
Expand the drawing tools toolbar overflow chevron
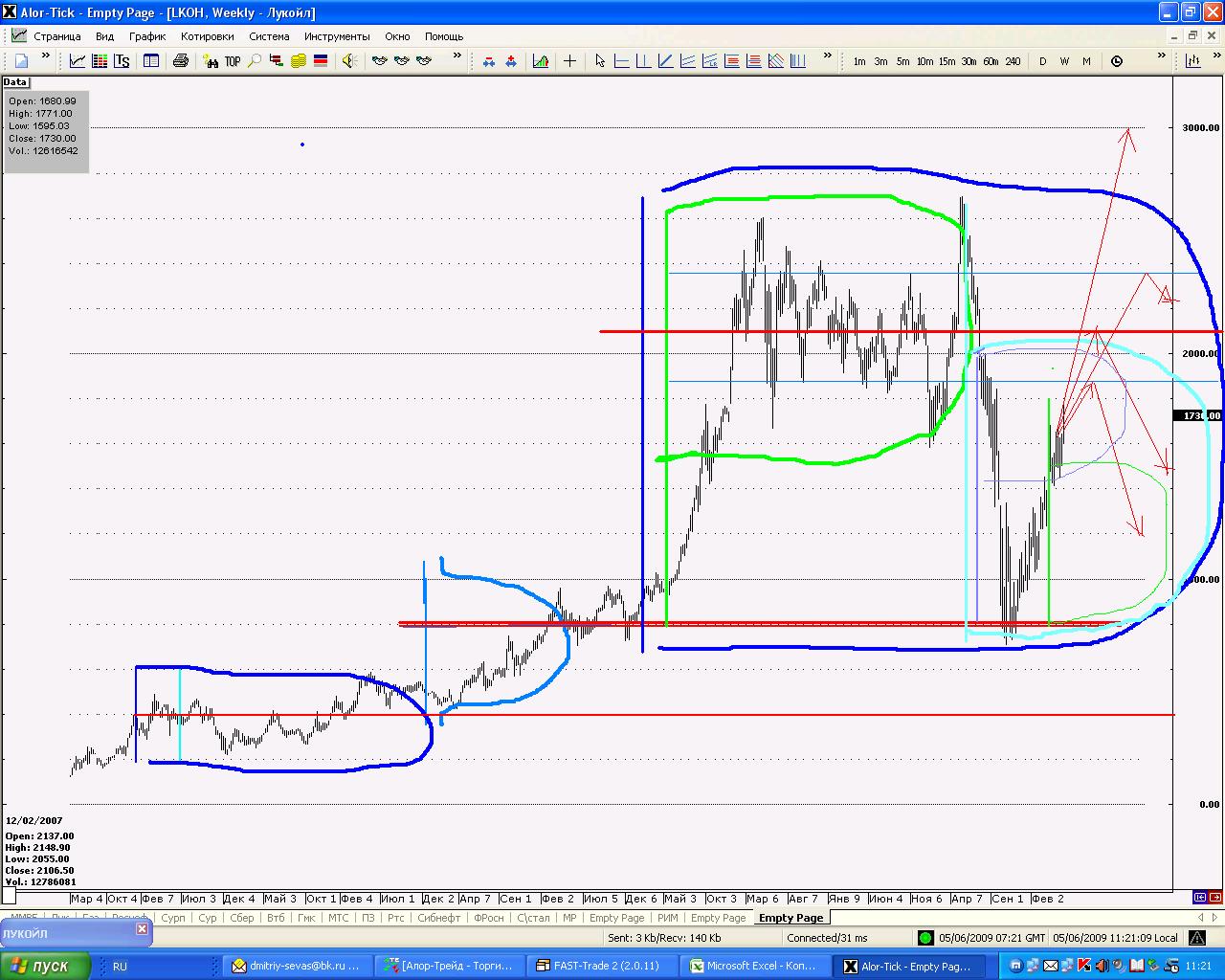(x=827, y=56)
